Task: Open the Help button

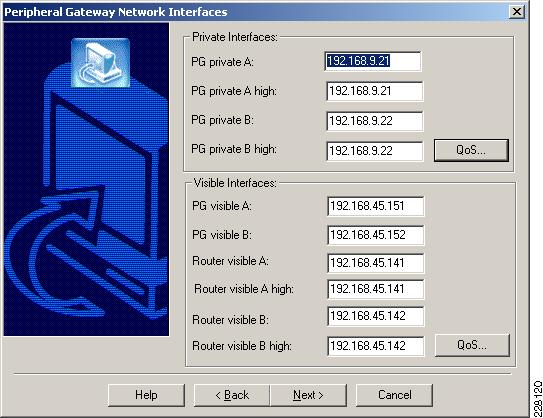Action: 146,395
